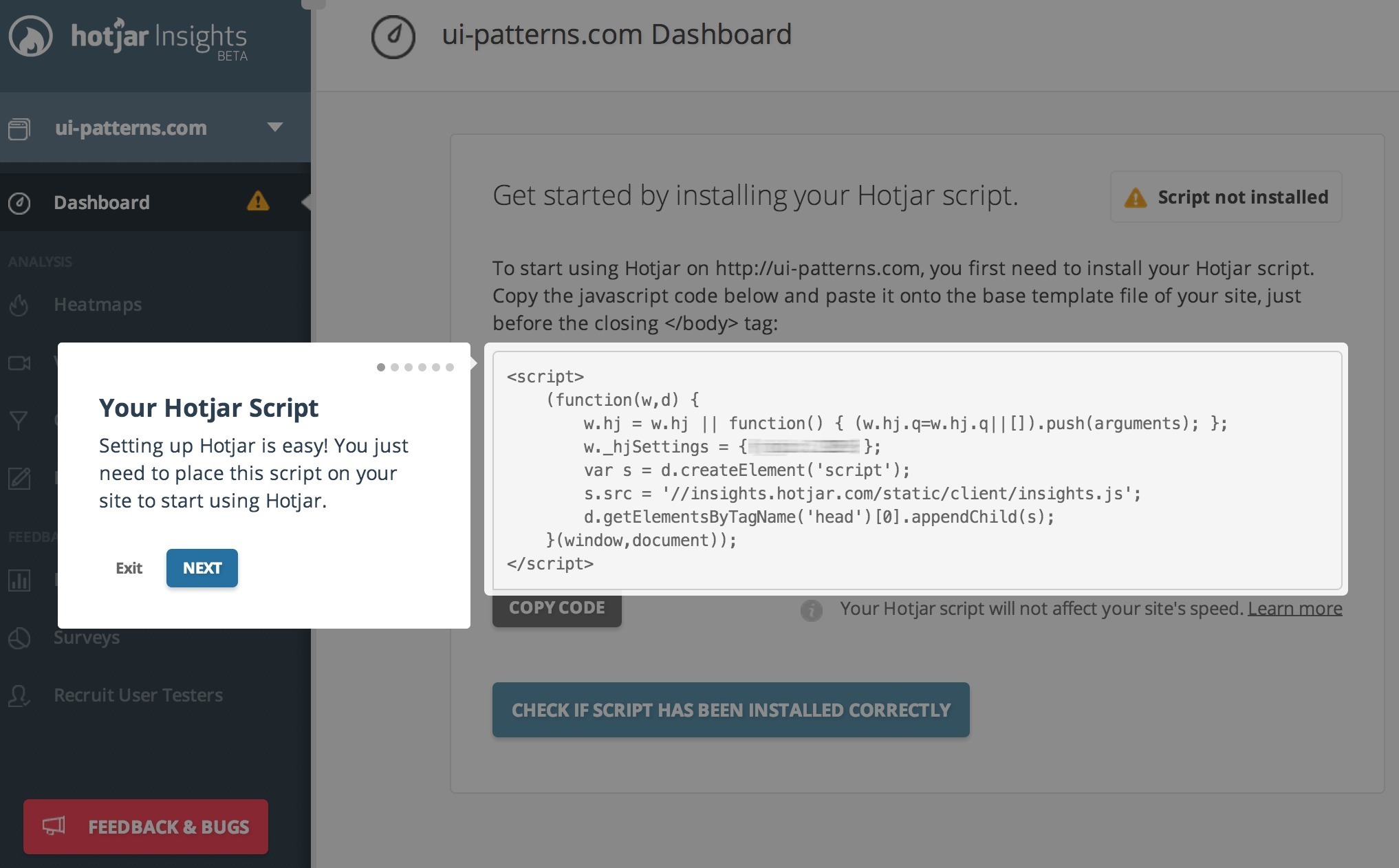Expand the ui-patterns.com site dropdown arrow
This screenshot has height=868, width=1399.
275,127
